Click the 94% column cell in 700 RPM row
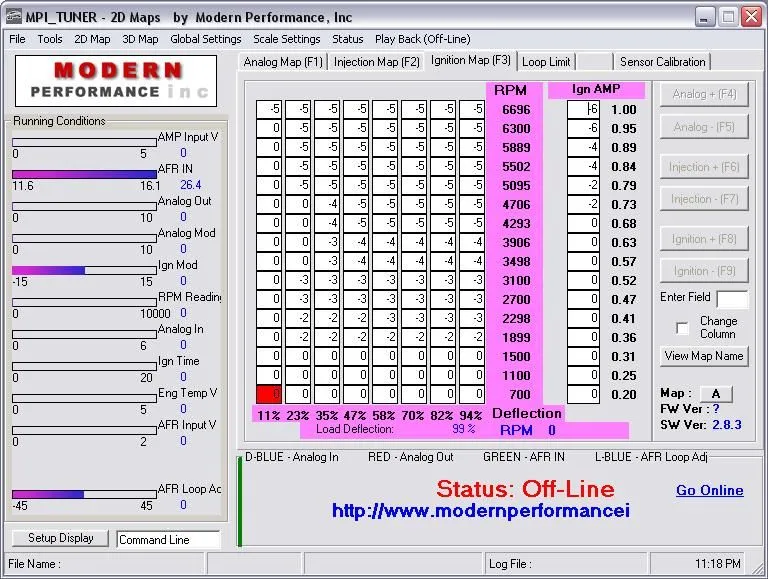The width and height of the screenshot is (768, 579). coord(472,394)
